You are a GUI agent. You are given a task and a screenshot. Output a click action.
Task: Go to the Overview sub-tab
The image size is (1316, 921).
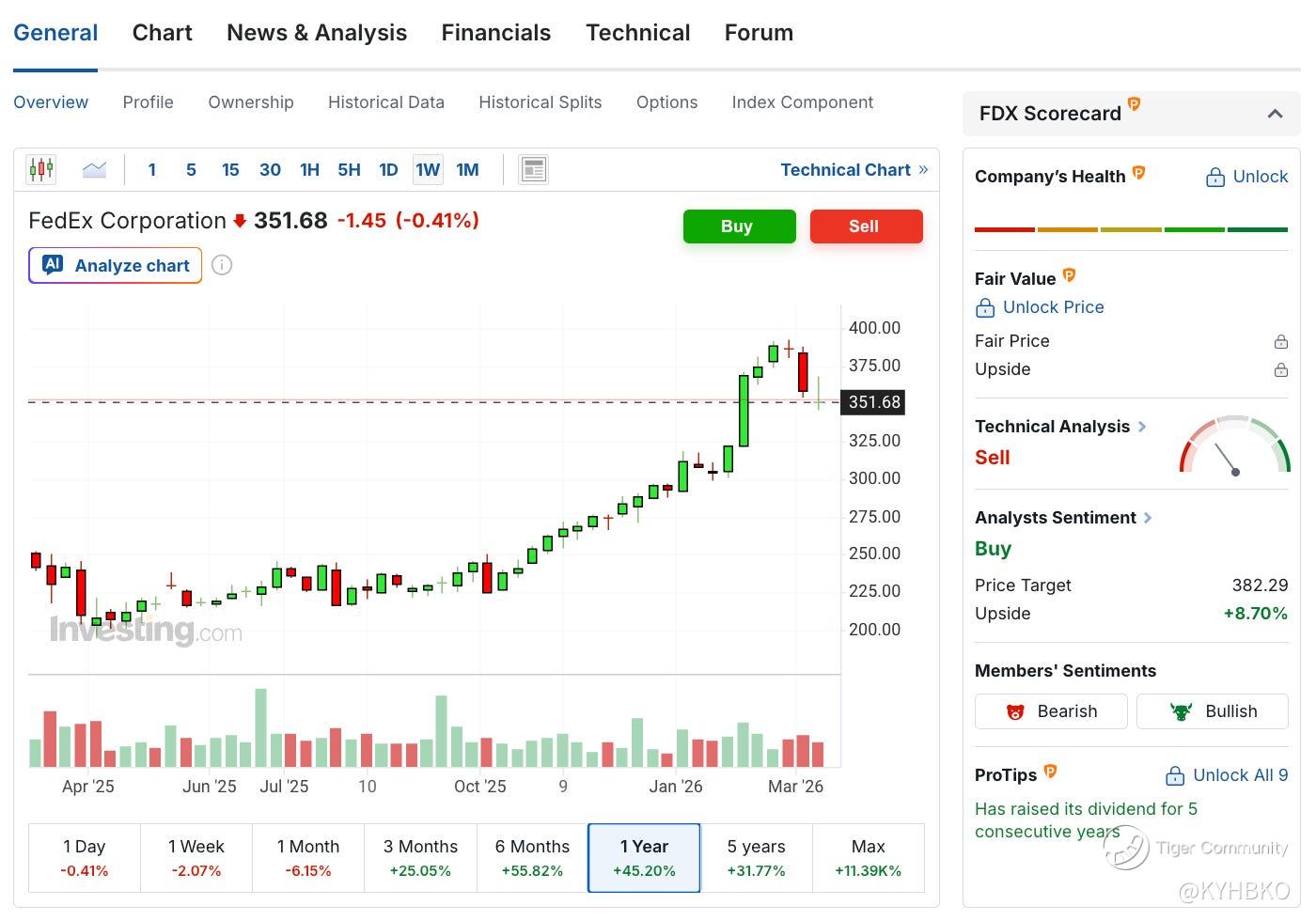coord(51,102)
